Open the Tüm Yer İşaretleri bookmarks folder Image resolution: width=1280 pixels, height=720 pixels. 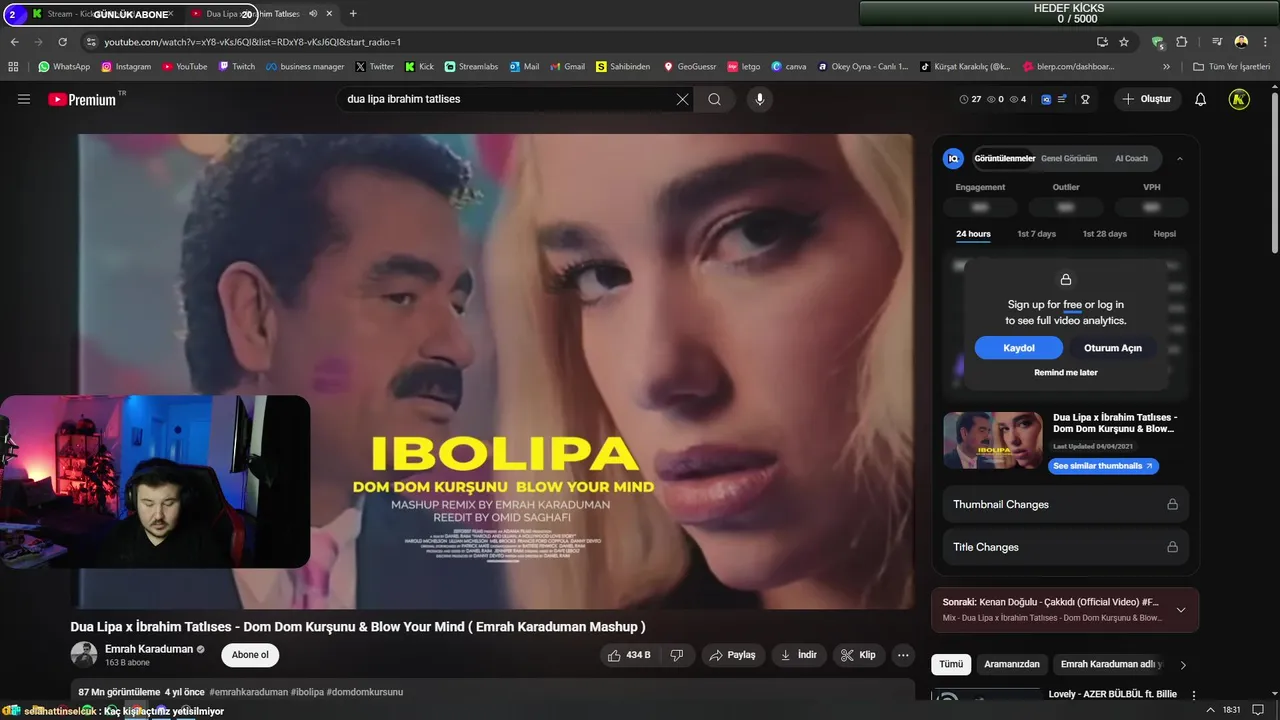click(1232, 67)
